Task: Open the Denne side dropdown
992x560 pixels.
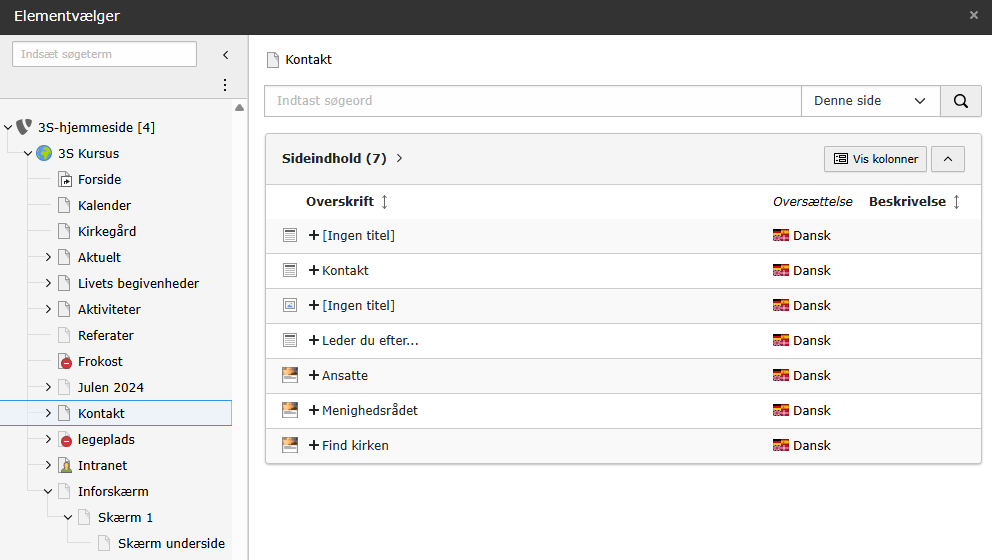Action: point(870,101)
